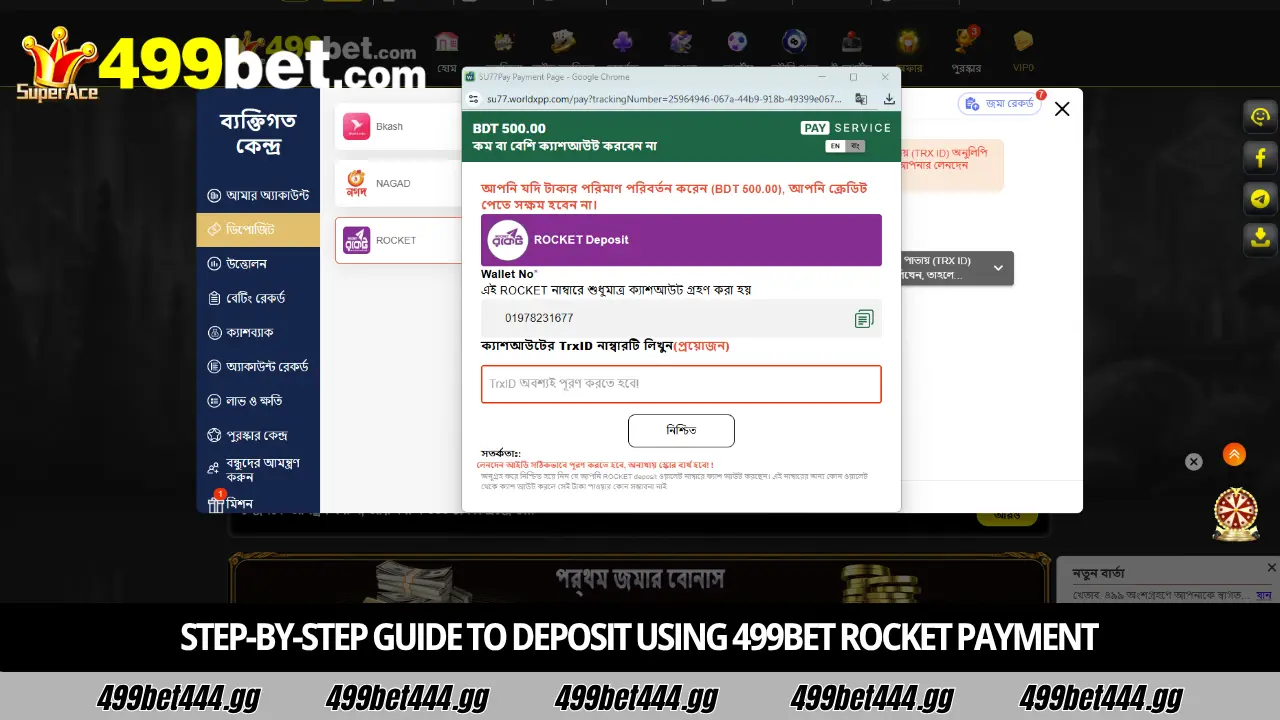1280x720 pixels.
Task: Open the customer support chat icon
Action: [1260, 116]
